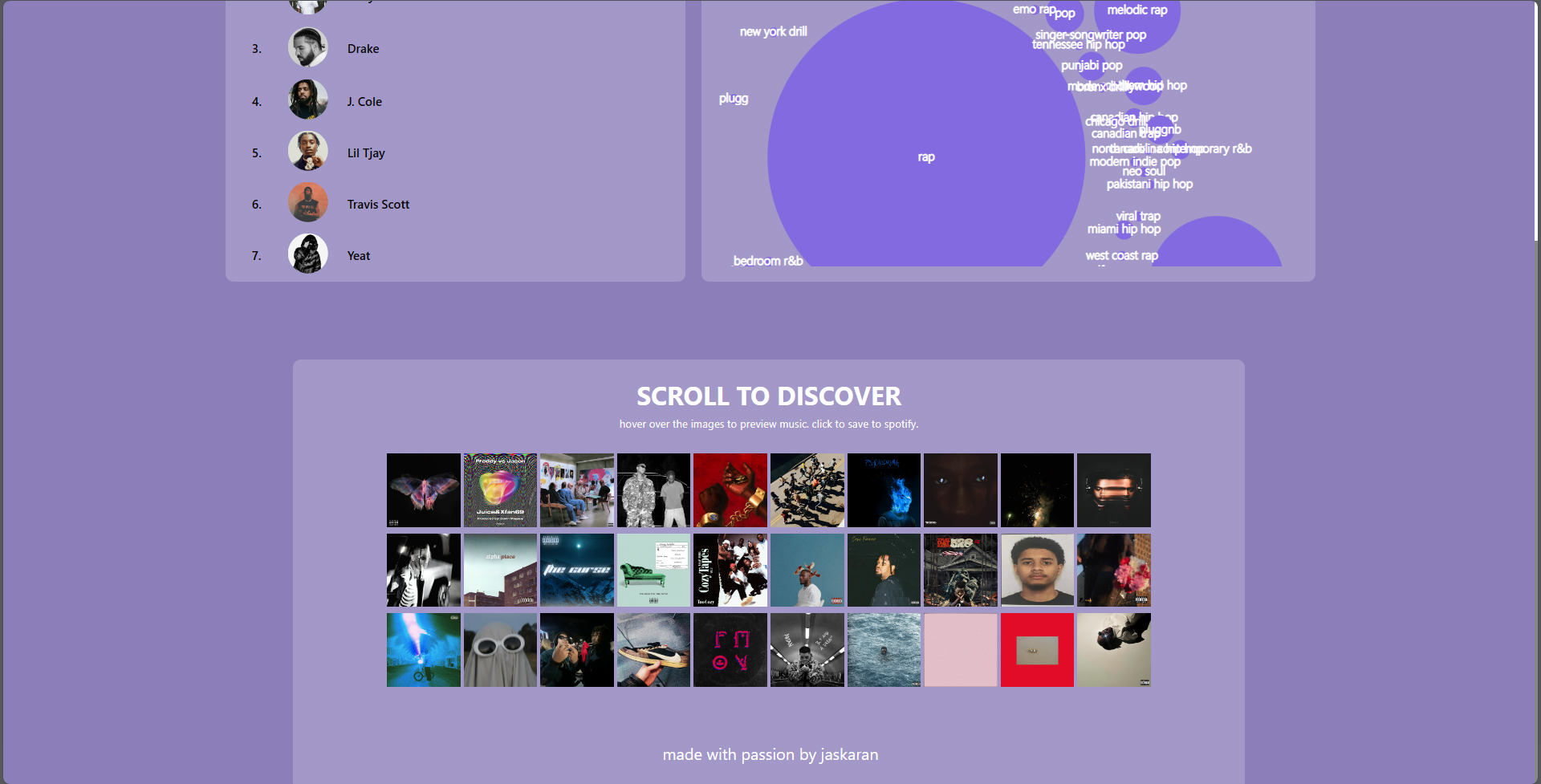Select 'The Curse' blue mountain cover
The width and height of the screenshot is (1541, 784).
click(x=577, y=570)
